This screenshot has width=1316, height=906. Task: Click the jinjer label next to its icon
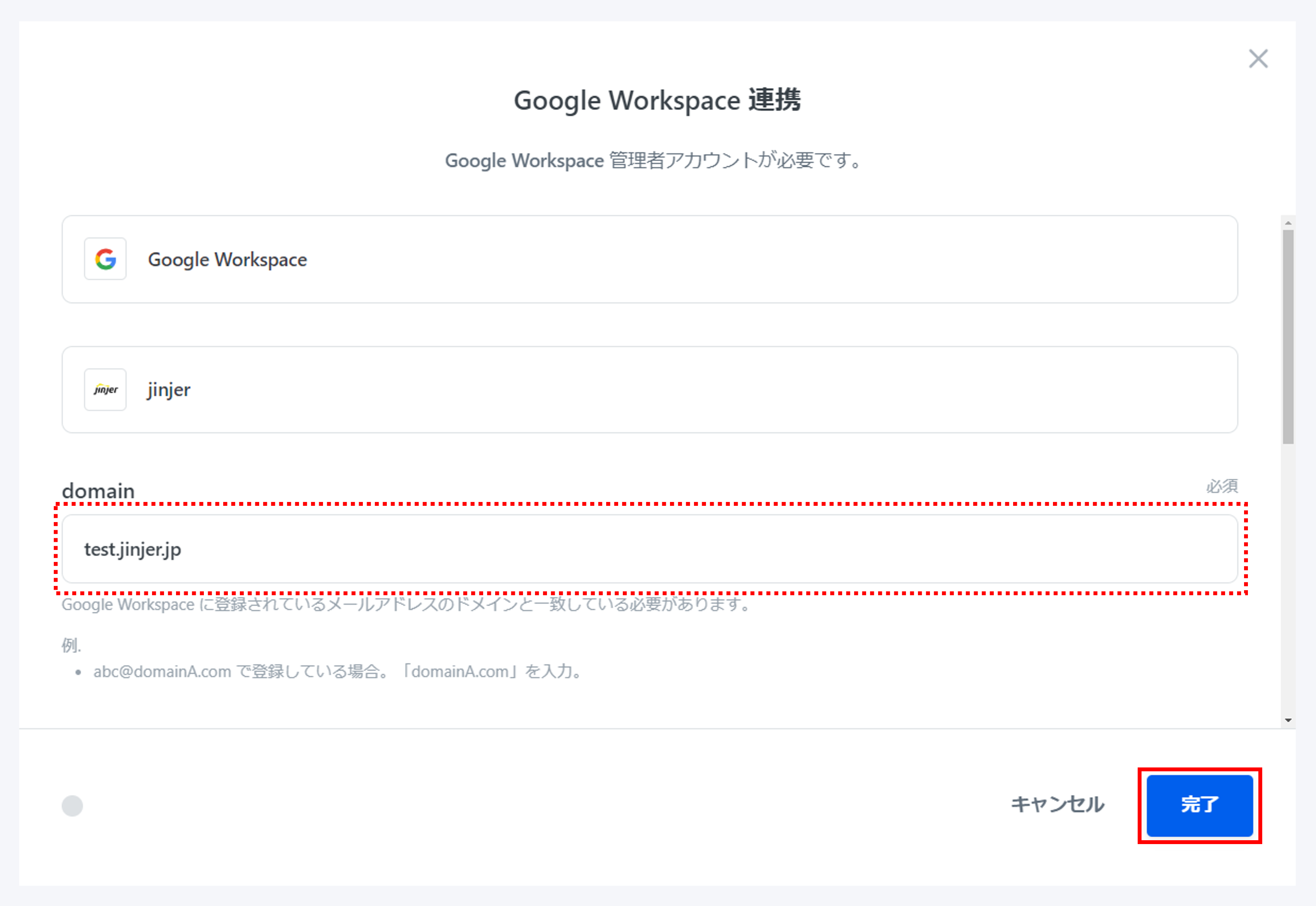click(x=168, y=389)
